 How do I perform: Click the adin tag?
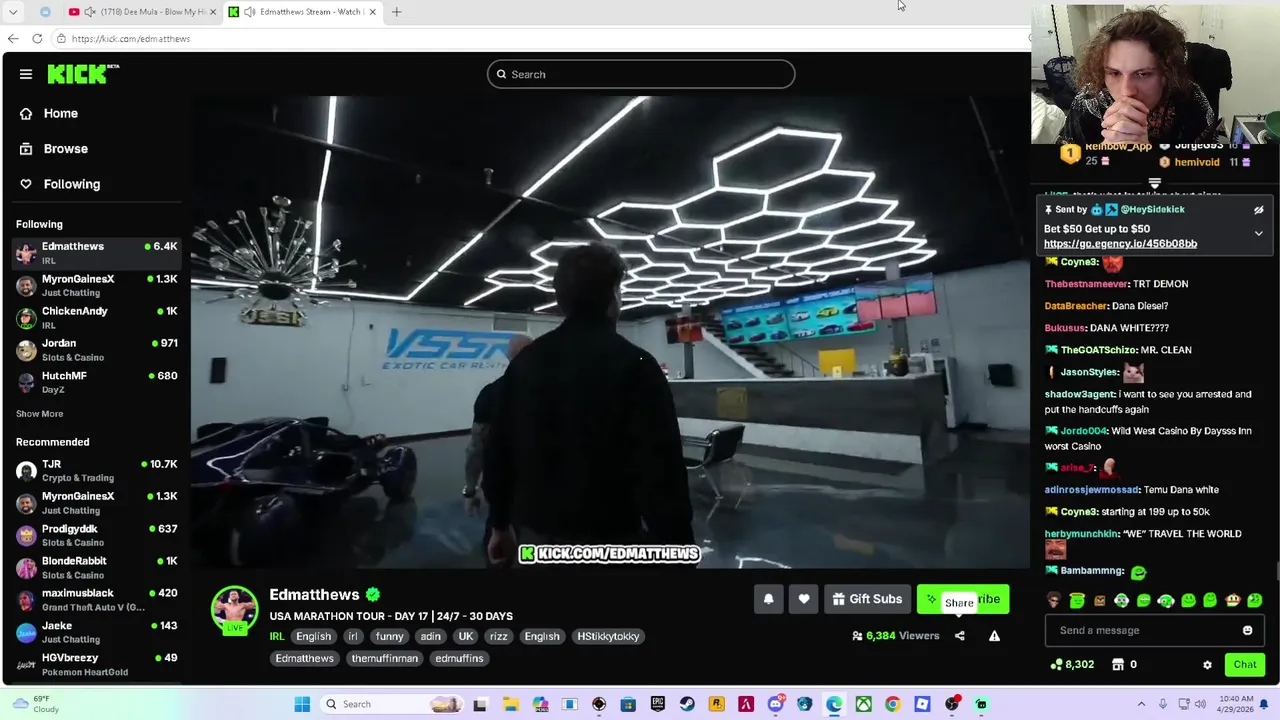click(x=430, y=636)
